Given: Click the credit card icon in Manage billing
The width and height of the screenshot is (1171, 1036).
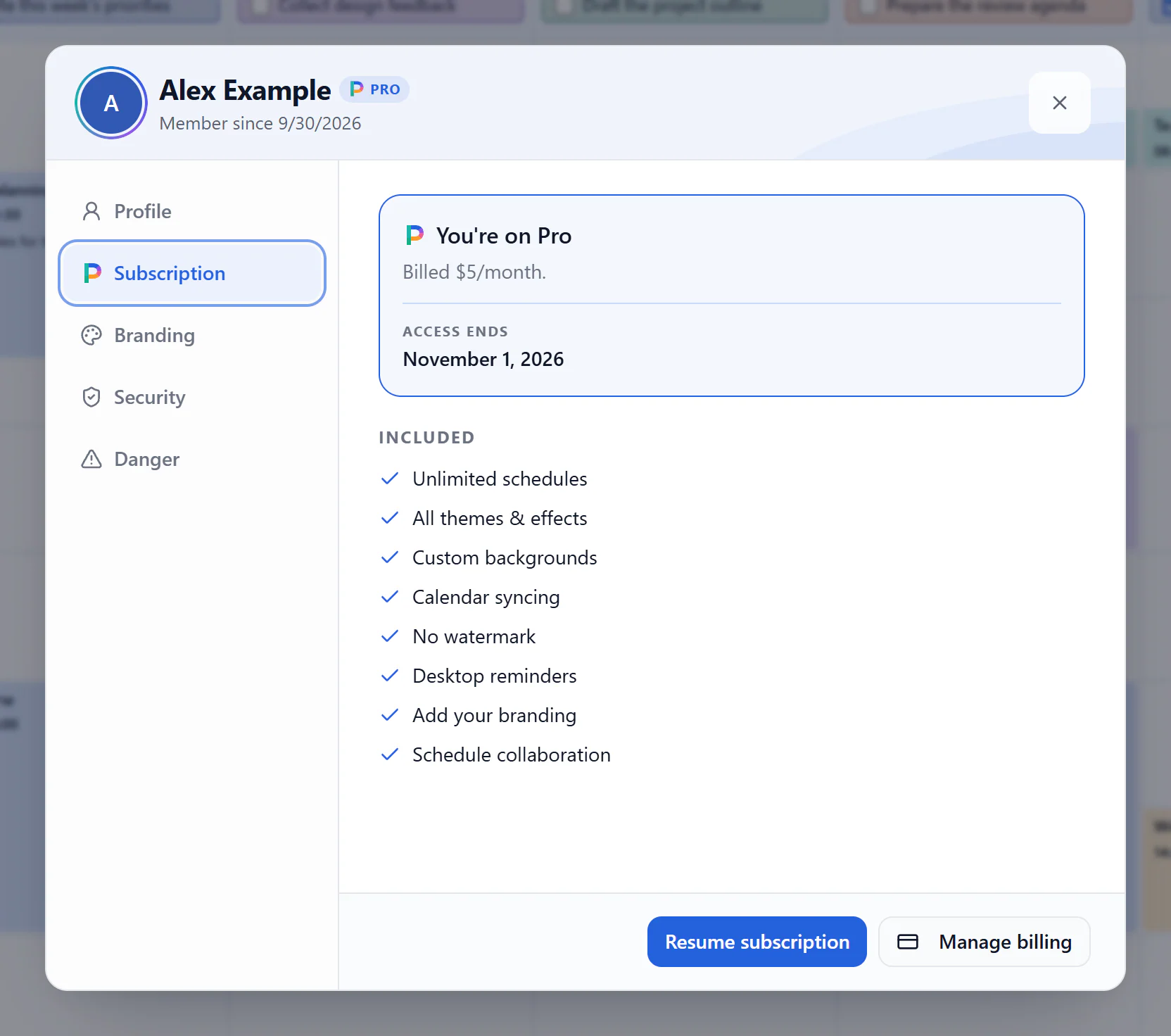Looking at the screenshot, I should tap(908, 942).
